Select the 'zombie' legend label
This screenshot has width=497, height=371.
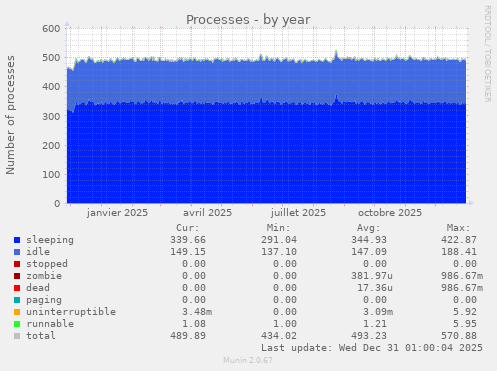coord(44,276)
